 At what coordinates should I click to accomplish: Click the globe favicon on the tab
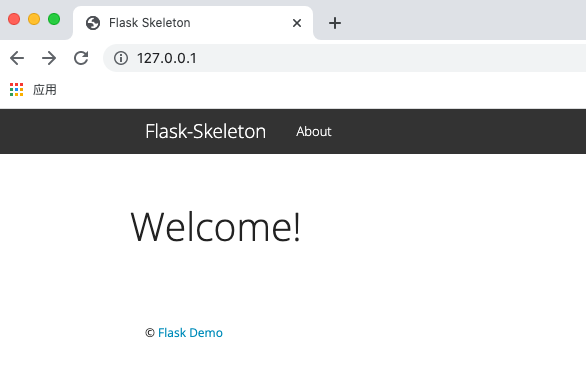click(93, 23)
